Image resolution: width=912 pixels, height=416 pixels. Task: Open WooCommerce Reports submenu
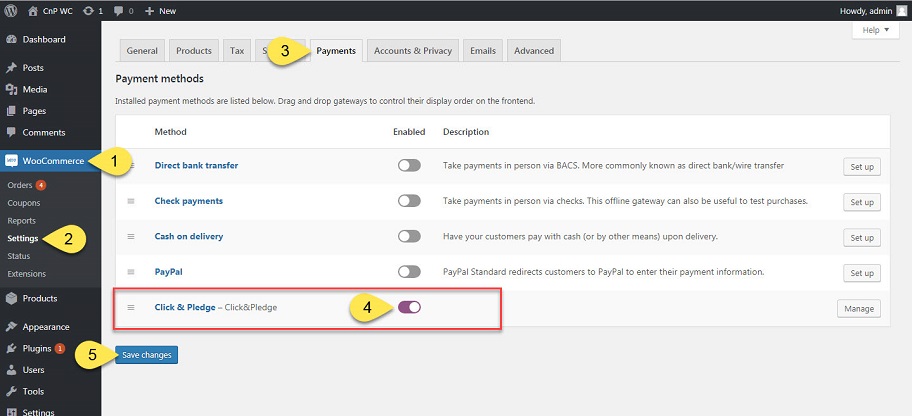[22, 221]
